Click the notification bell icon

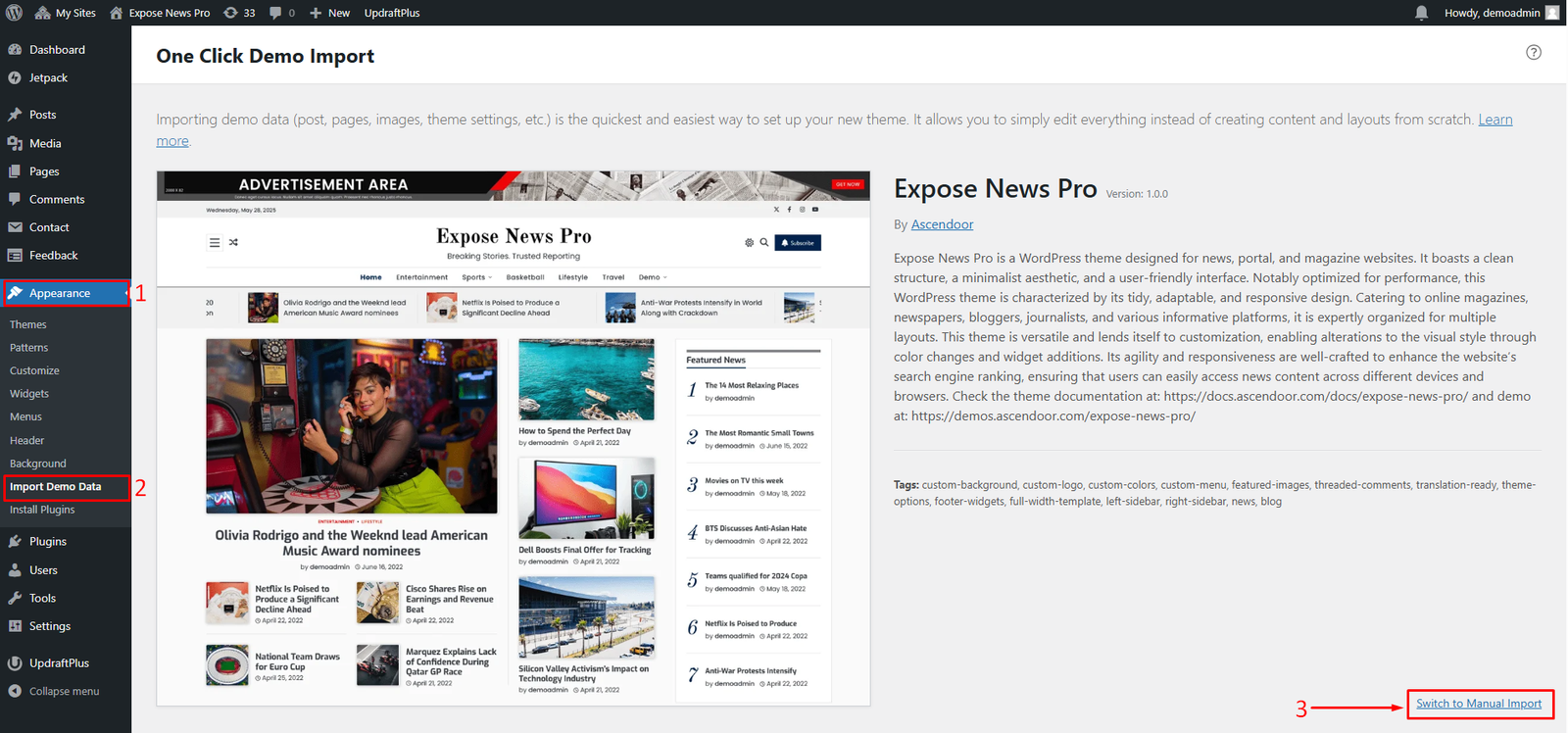pos(1421,13)
